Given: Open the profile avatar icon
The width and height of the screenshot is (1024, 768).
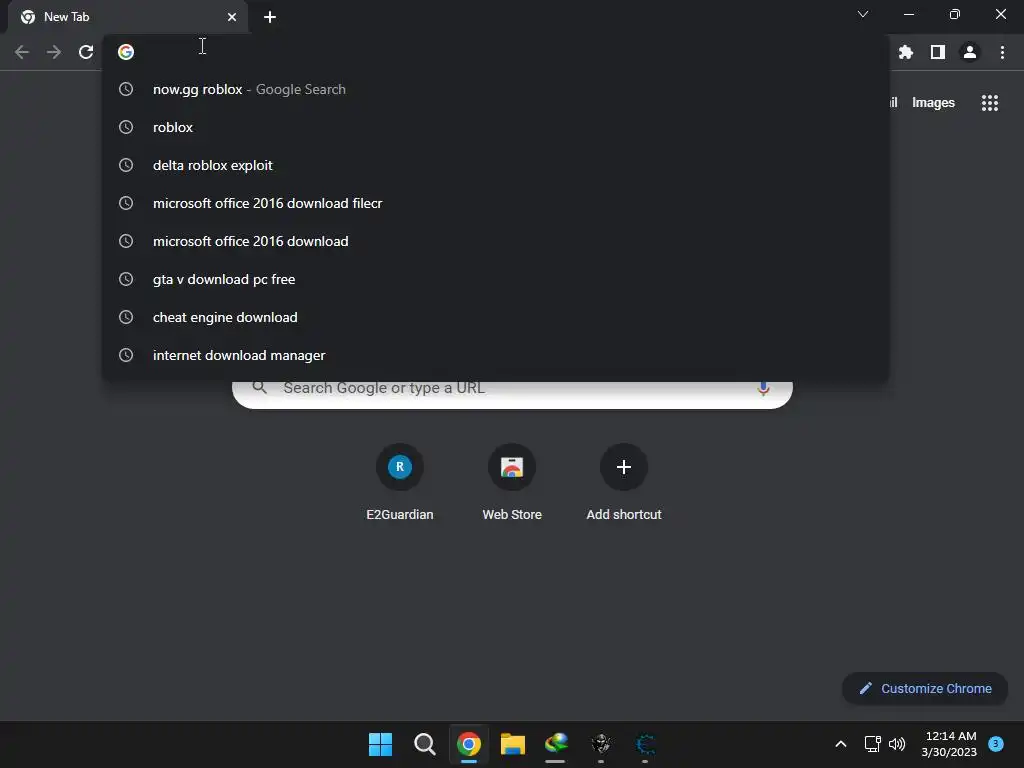Looking at the screenshot, I should pyautogui.click(x=970, y=52).
